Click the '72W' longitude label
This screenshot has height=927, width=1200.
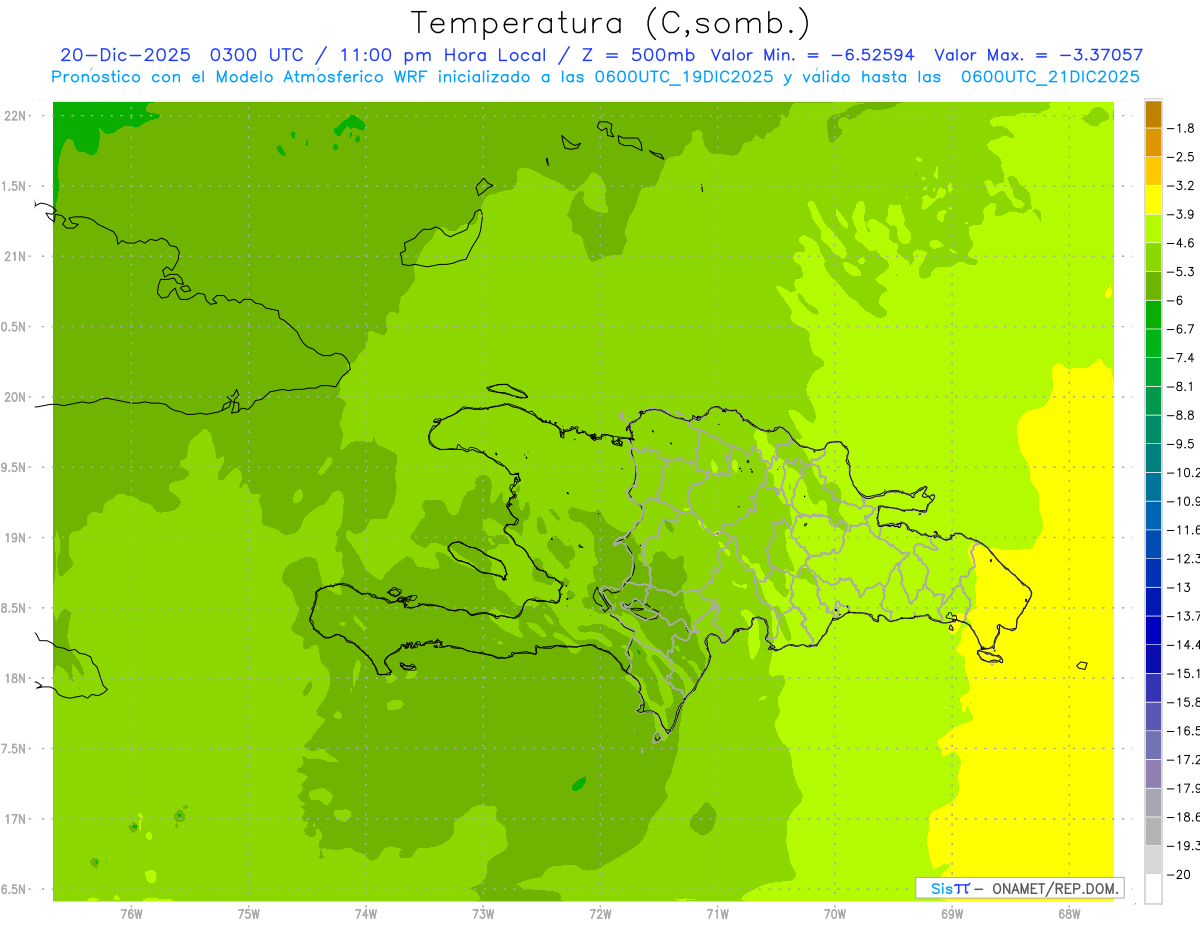[x=600, y=913]
